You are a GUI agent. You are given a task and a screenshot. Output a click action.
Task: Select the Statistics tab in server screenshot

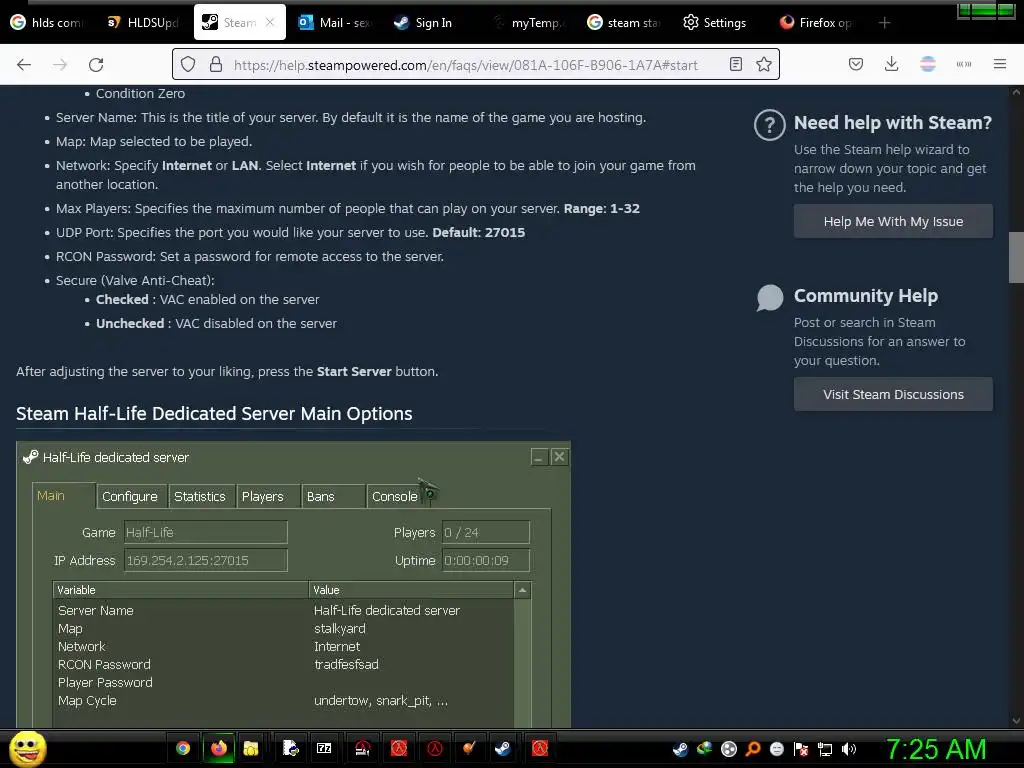[200, 496]
